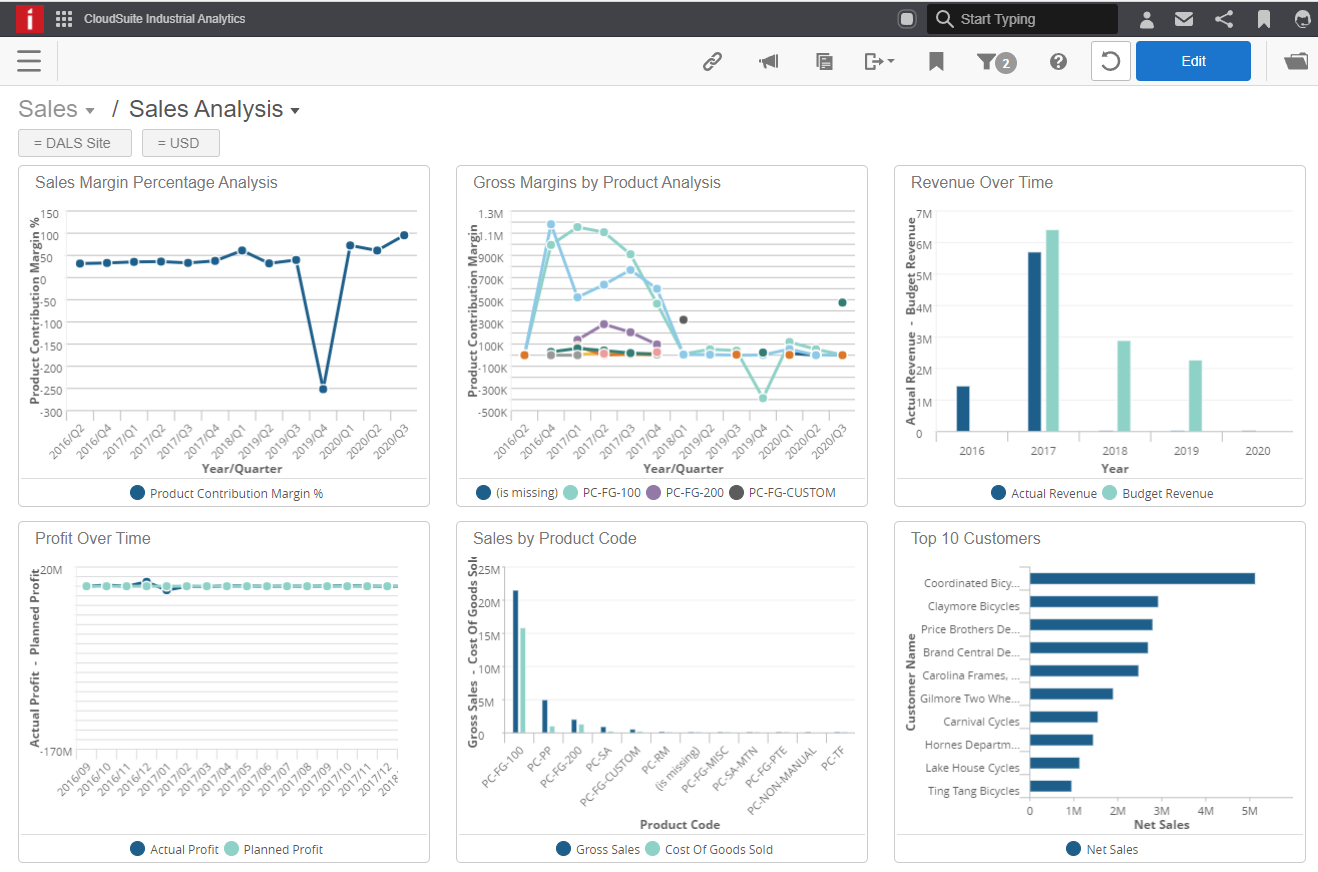
Task: Toggle Actual Profit legend entry
Action: 174,849
